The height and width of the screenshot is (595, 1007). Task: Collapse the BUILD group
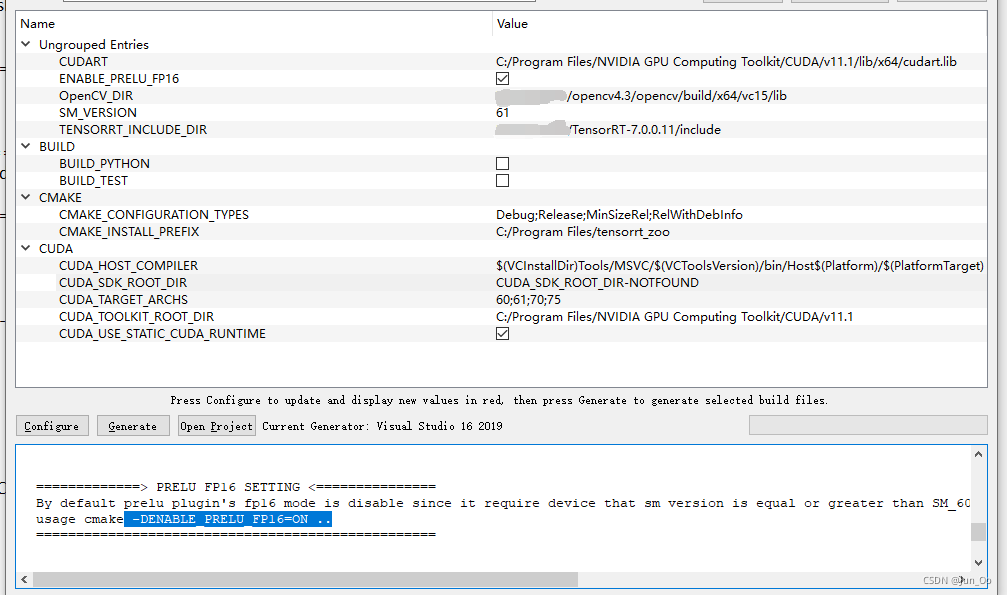(x=24, y=146)
